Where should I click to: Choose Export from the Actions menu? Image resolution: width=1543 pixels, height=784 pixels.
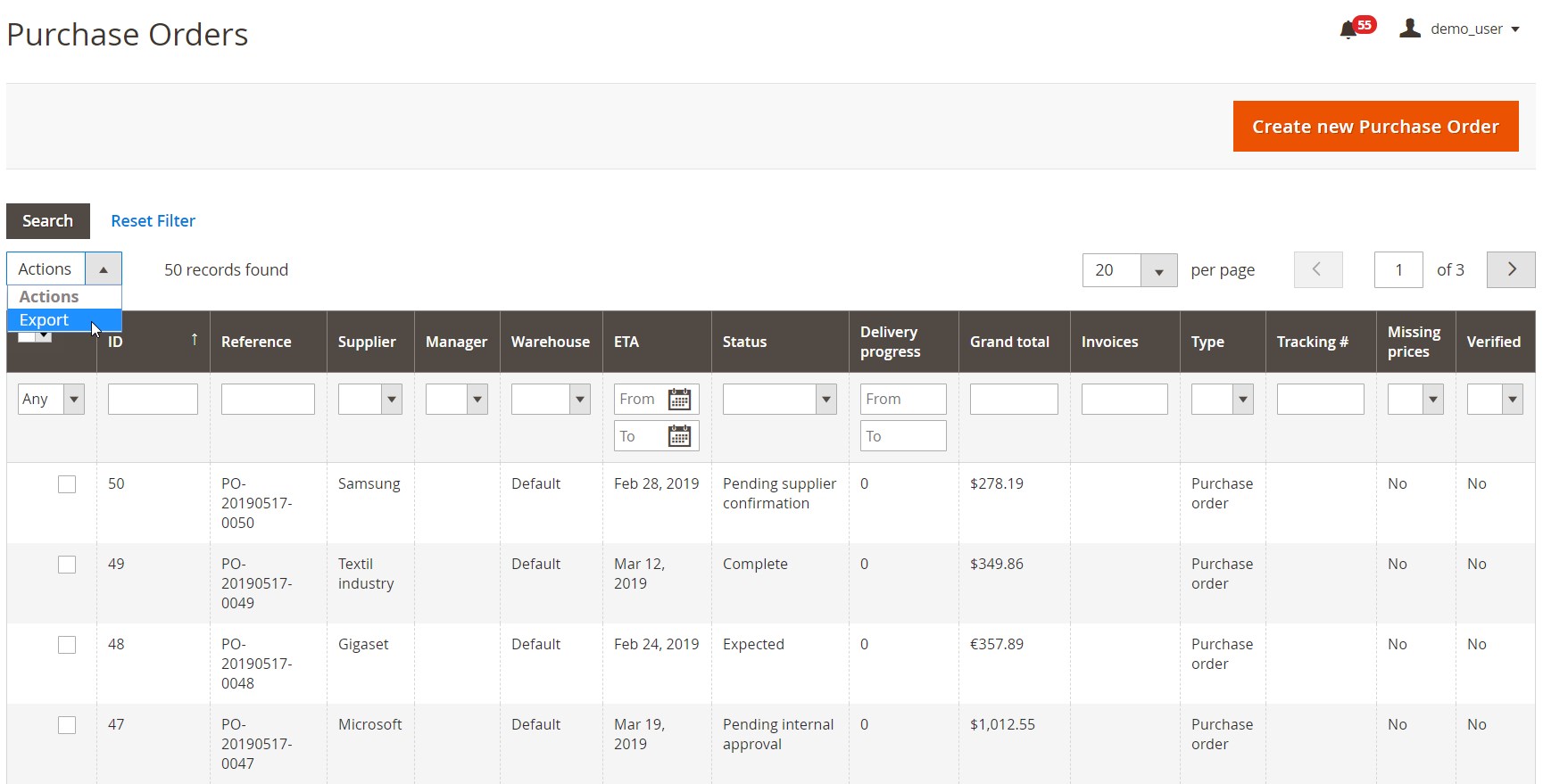pos(64,320)
